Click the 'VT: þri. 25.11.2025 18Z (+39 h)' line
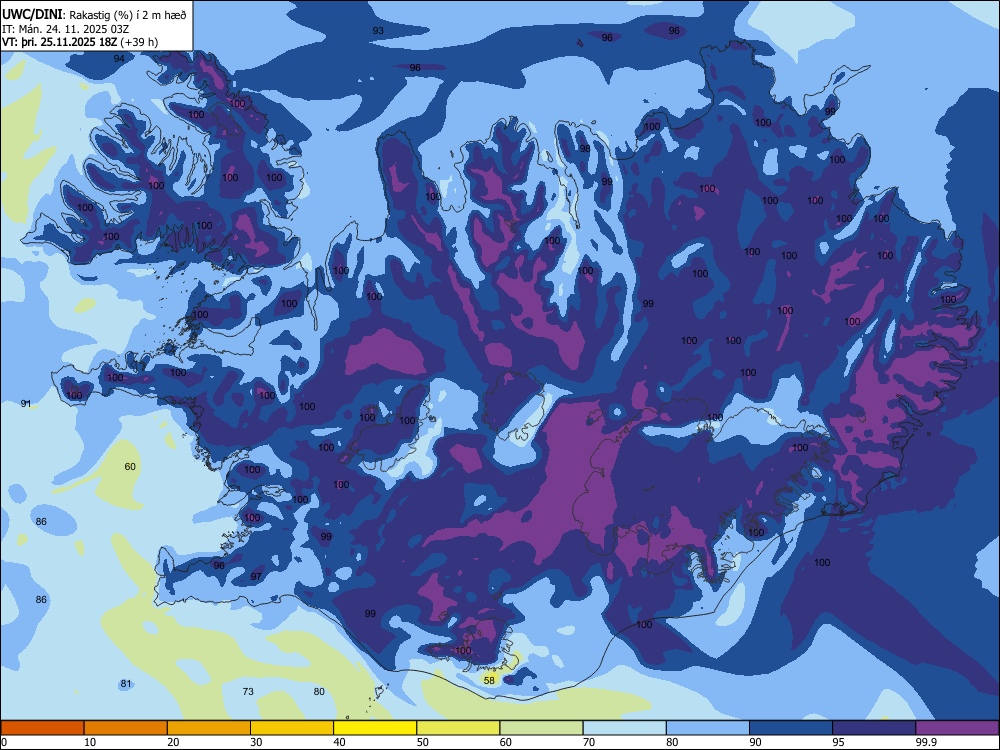 point(80,42)
